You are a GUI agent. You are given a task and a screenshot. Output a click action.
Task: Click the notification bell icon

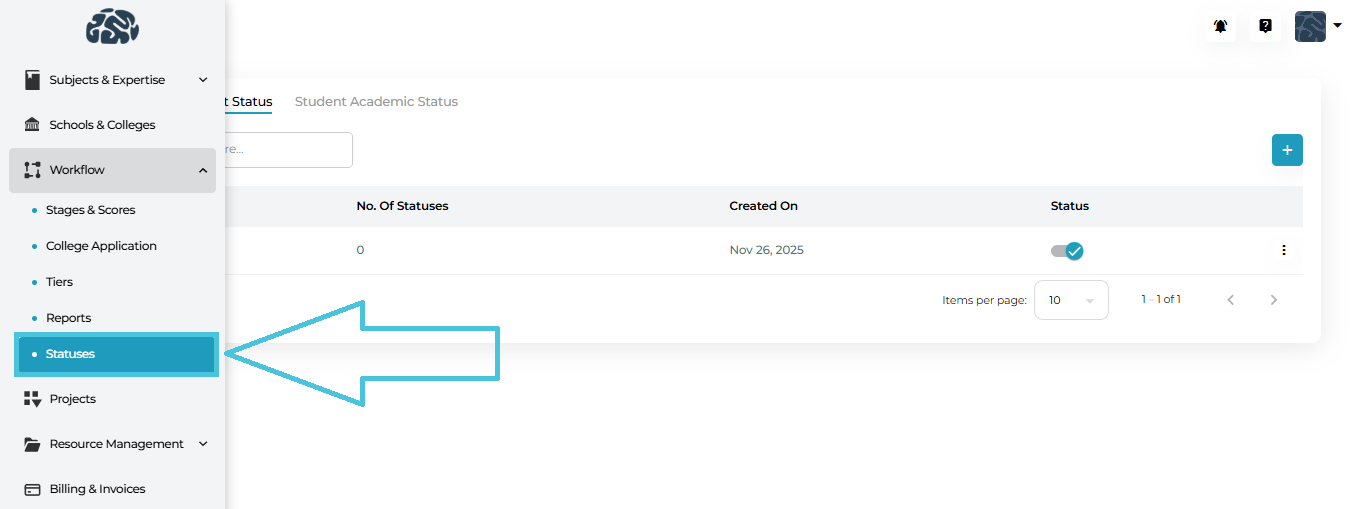[x=1220, y=27]
